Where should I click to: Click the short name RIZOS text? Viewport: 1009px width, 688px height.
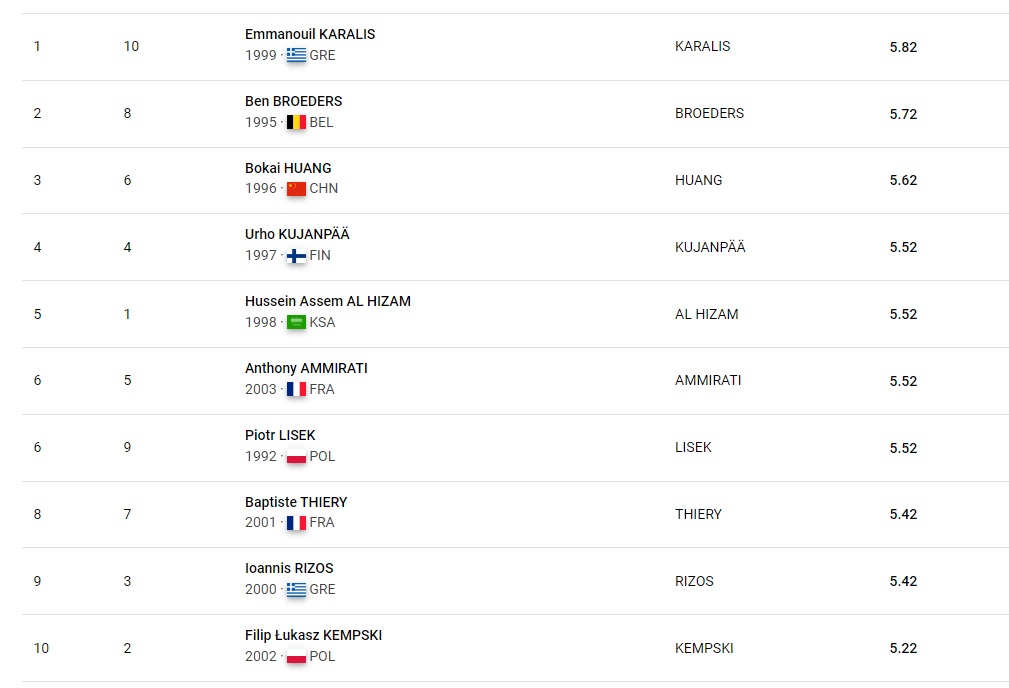pyautogui.click(x=694, y=581)
